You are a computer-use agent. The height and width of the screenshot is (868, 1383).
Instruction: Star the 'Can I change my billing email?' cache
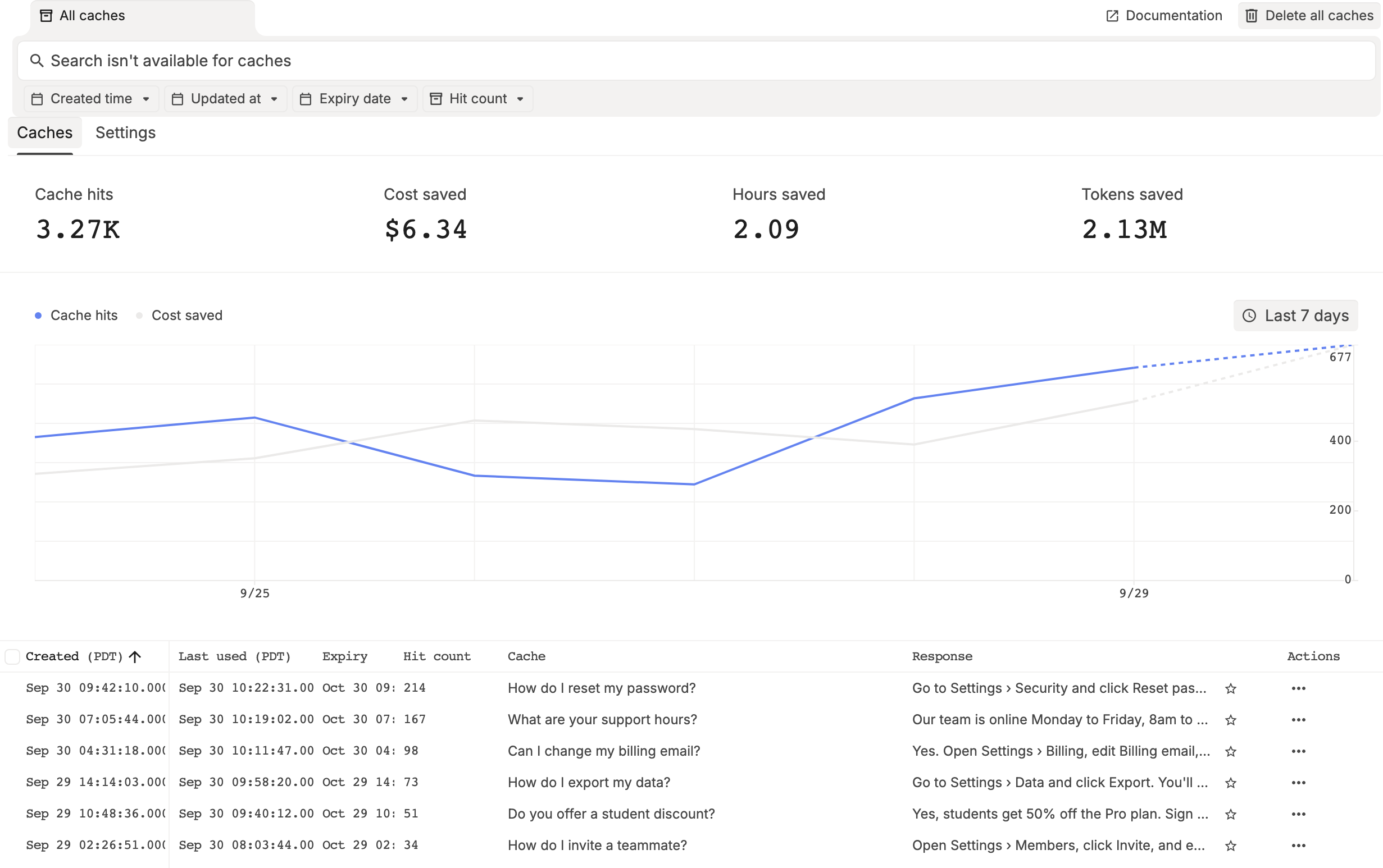(x=1230, y=751)
